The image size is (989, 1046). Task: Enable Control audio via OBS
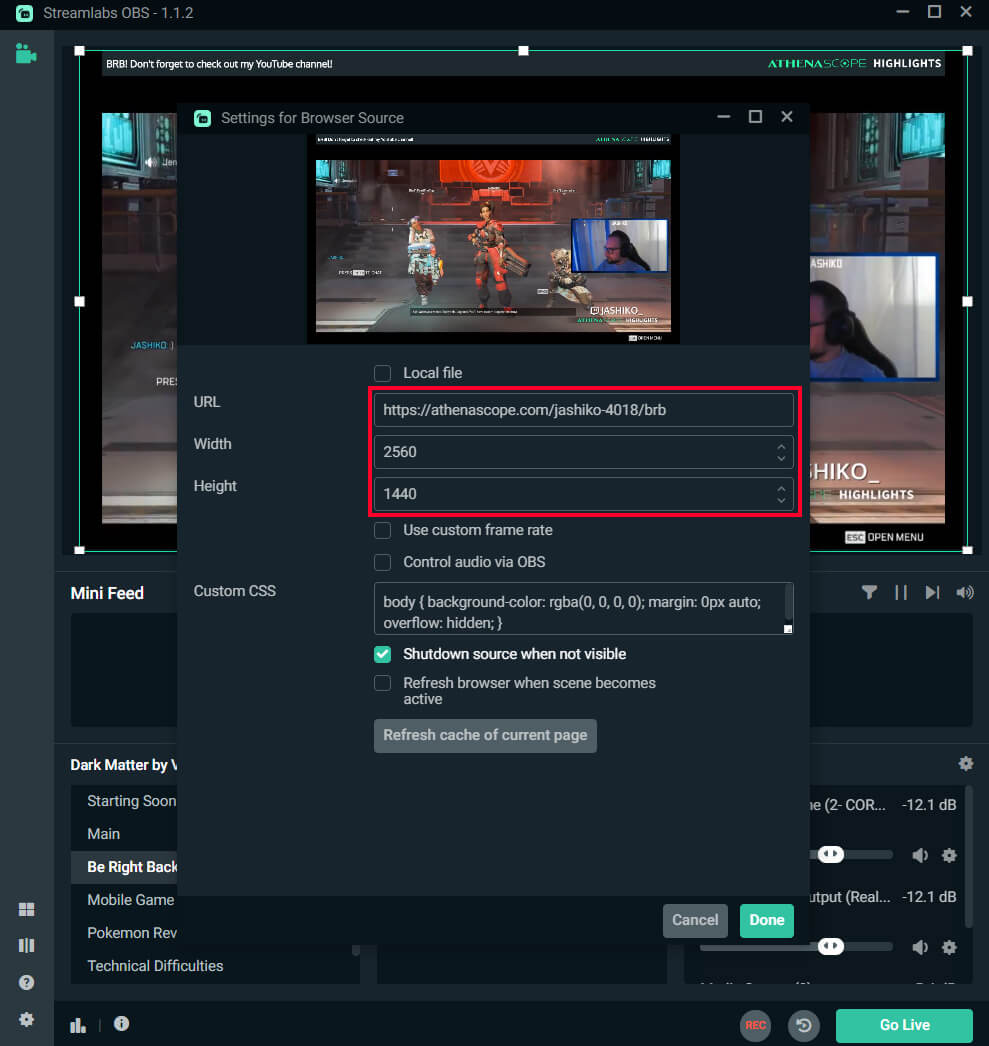[x=383, y=562]
